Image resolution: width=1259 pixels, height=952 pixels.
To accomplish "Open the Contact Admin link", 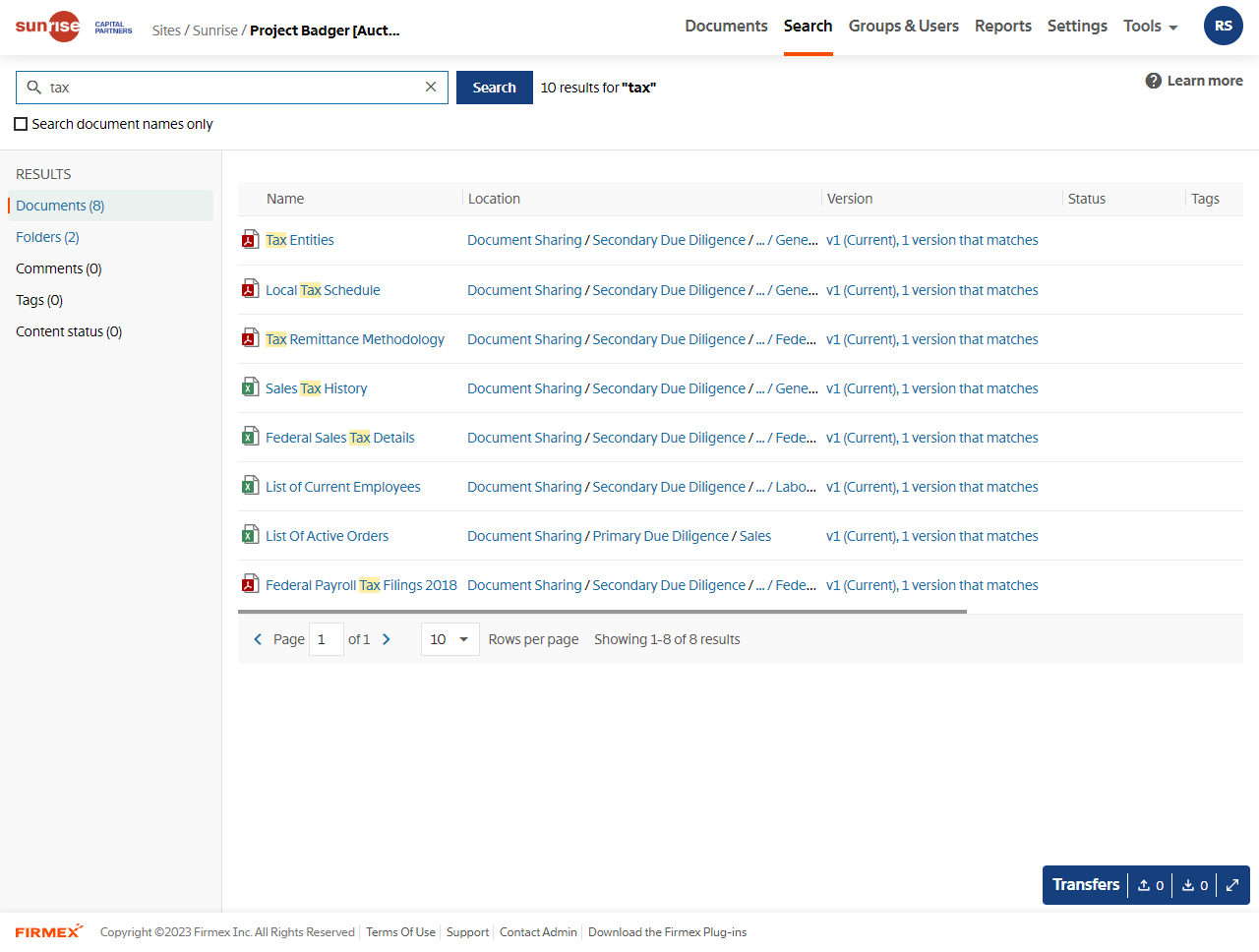I will pyautogui.click(x=538, y=932).
